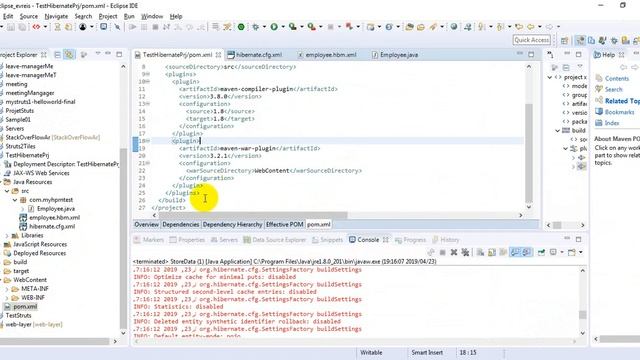Open the Project menu
Viewport: 640px width, 360px height.
[x=108, y=16]
